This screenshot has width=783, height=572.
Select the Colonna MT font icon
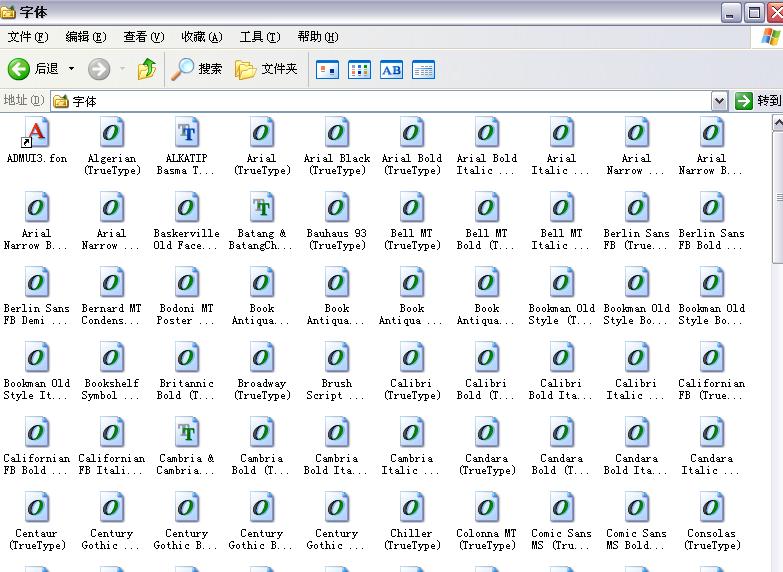[486, 508]
